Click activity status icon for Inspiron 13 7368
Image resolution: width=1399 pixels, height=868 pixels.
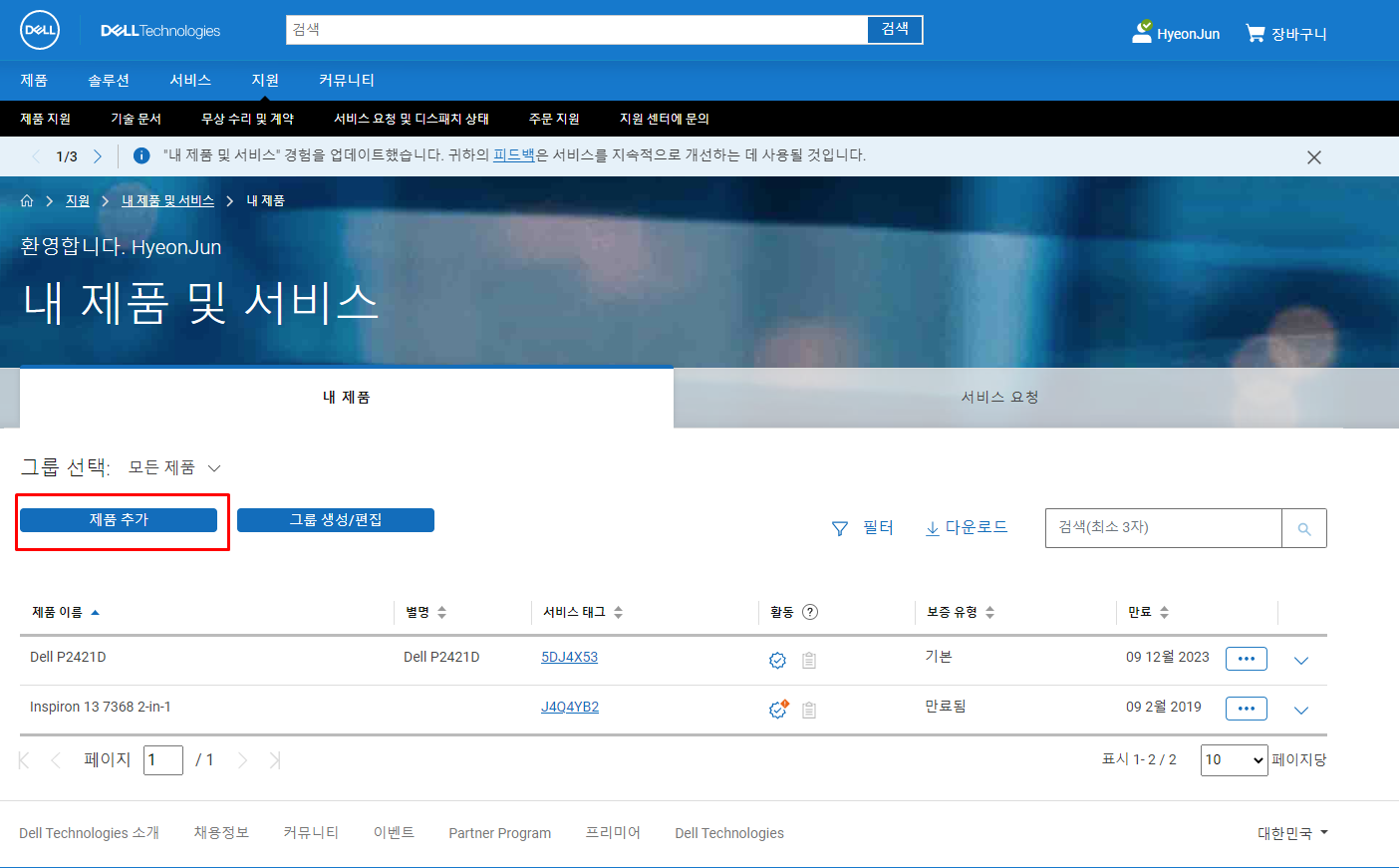778,709
